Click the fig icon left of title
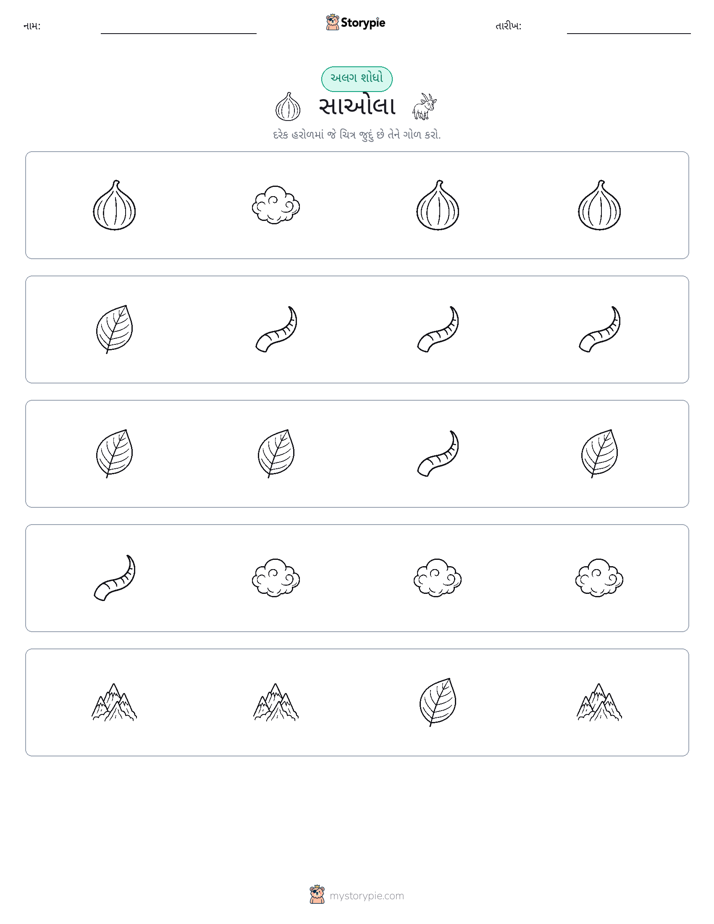This screenshot has height=924, width=714. (x=288, y=107)
